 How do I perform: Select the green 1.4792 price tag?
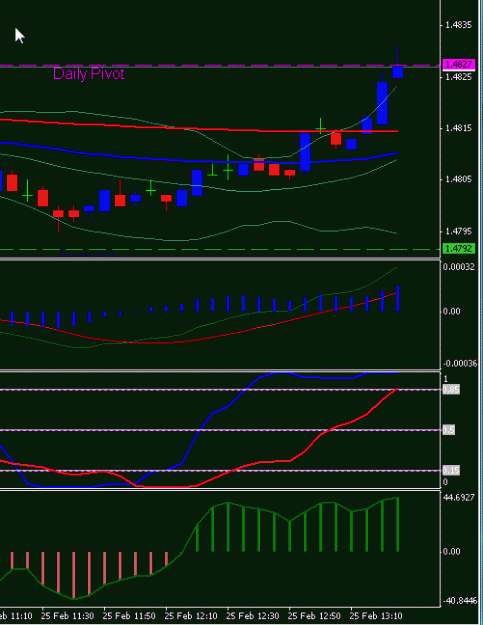[459, 249]
